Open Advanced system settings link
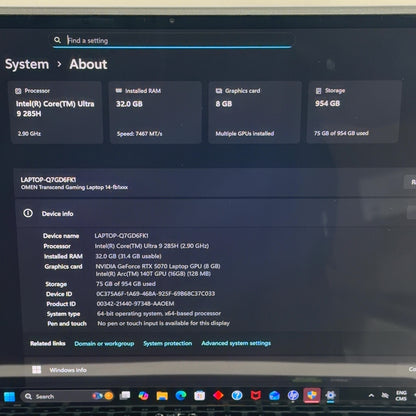Viewport: 416px width, 416px height. tap(236, 343)
